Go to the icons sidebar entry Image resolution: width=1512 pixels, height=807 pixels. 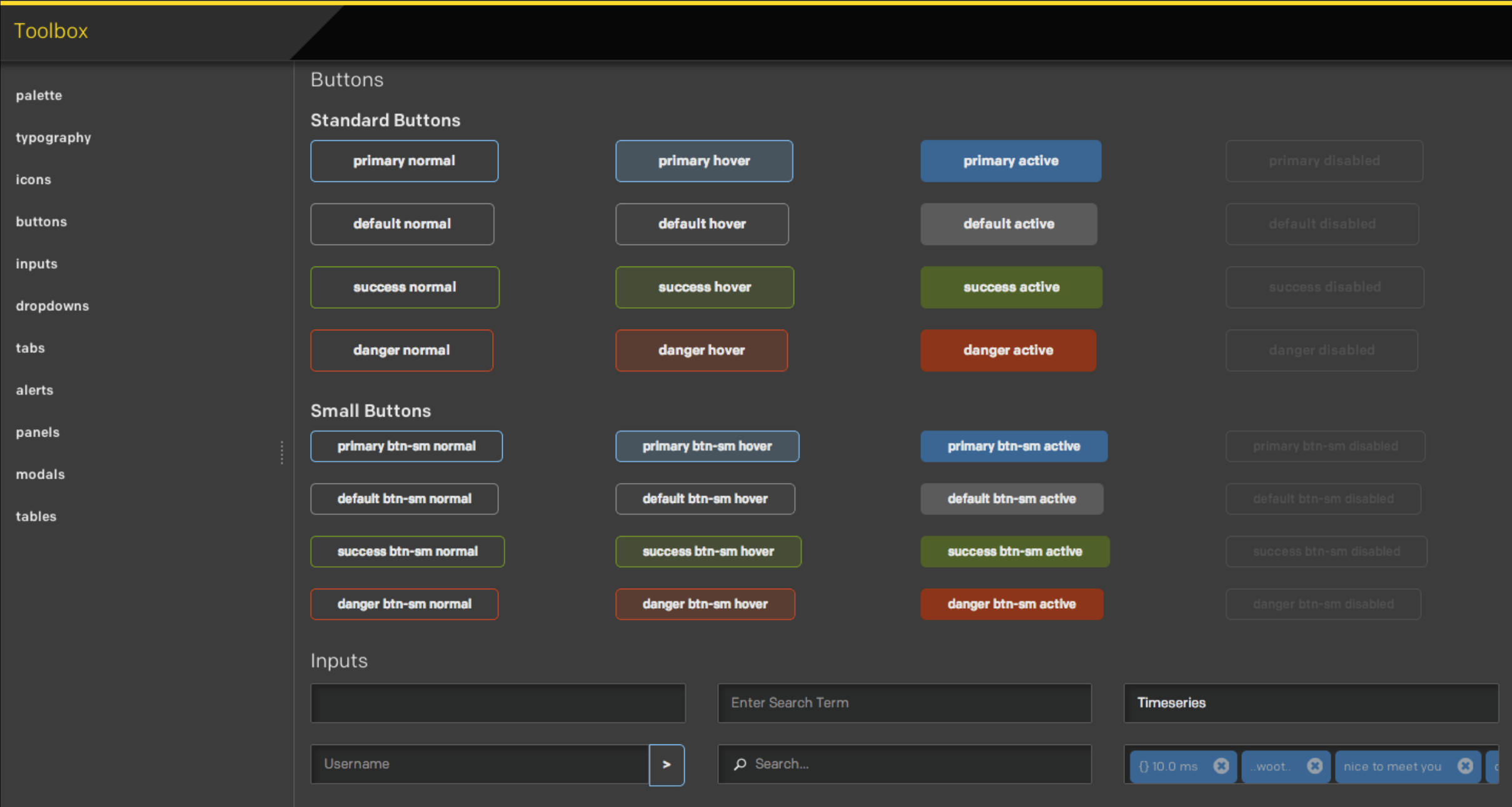(33, 180)
